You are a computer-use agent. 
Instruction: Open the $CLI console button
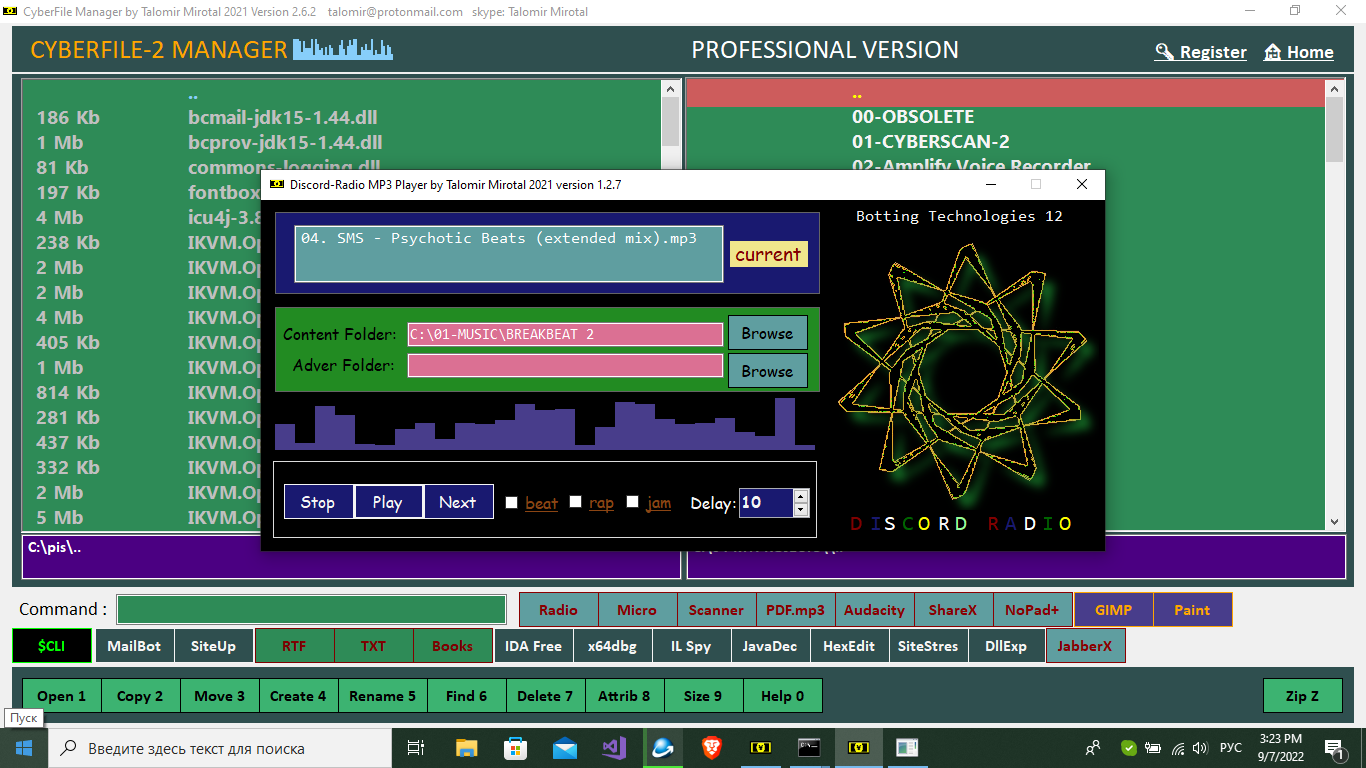pyautogui.click(x=52, y=646)
